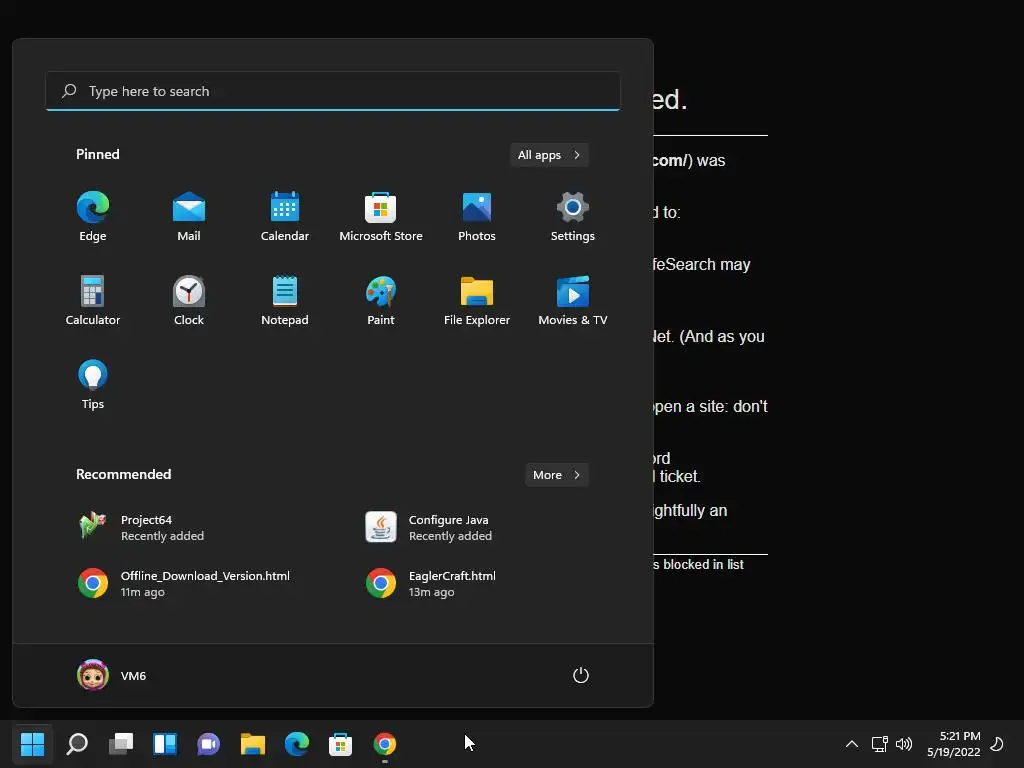Open notification center moon icon

(997, 744)
